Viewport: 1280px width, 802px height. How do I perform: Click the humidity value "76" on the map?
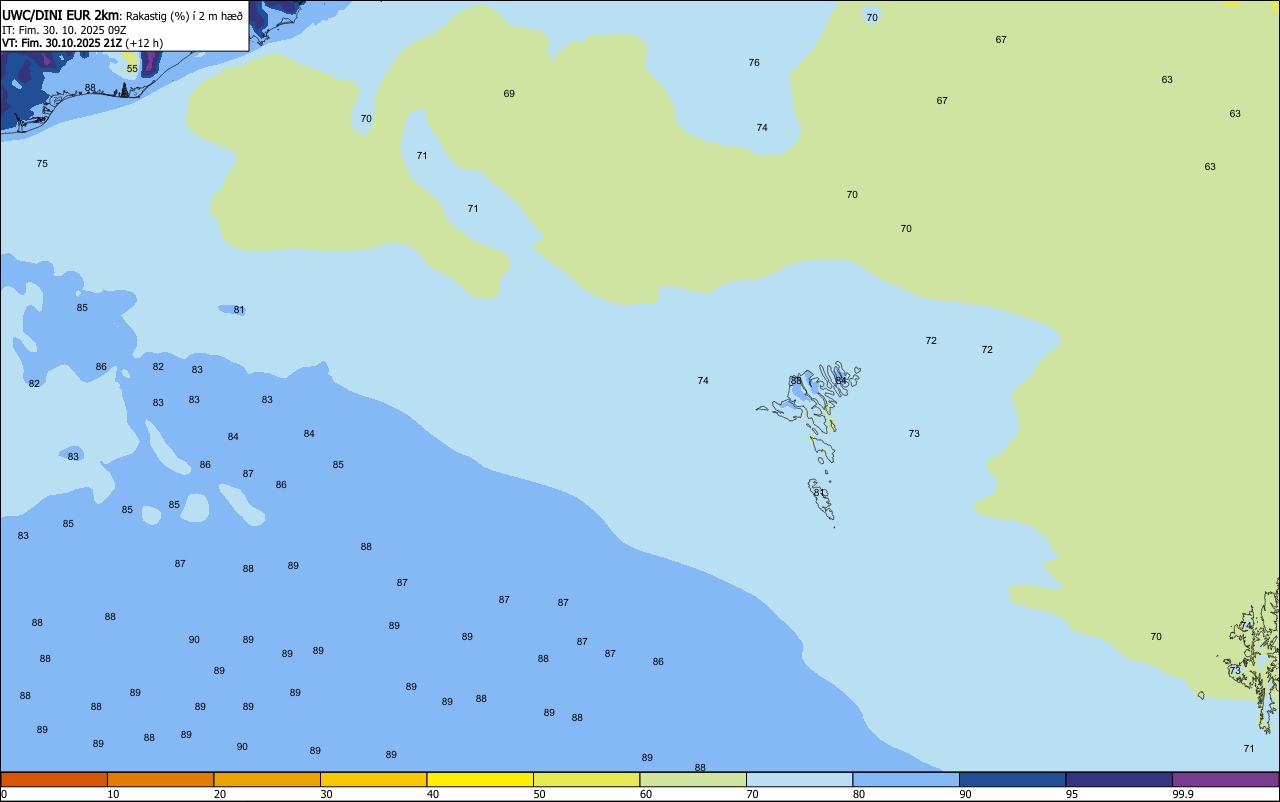click(x=754, y=63)
